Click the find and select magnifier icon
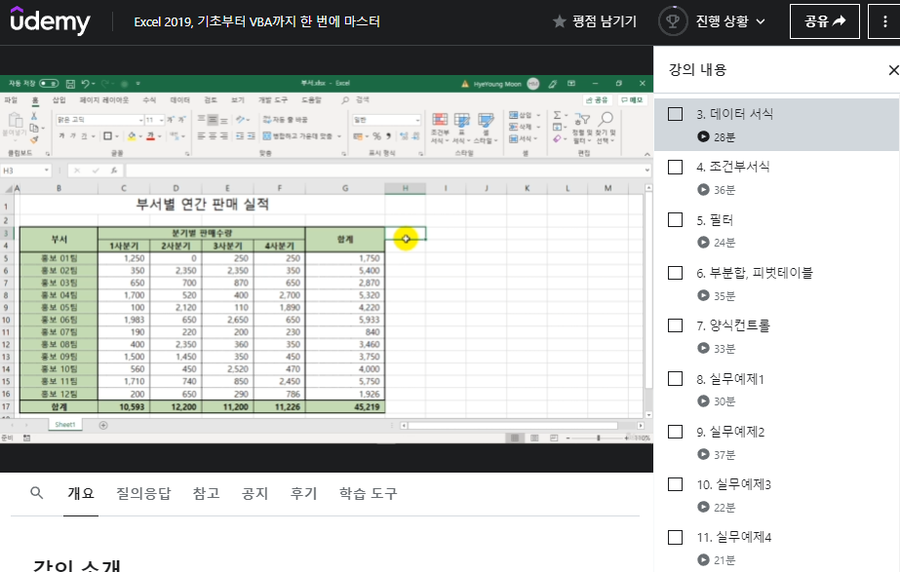This screenshot has height=572, width=900. click(x=606, y=119)
